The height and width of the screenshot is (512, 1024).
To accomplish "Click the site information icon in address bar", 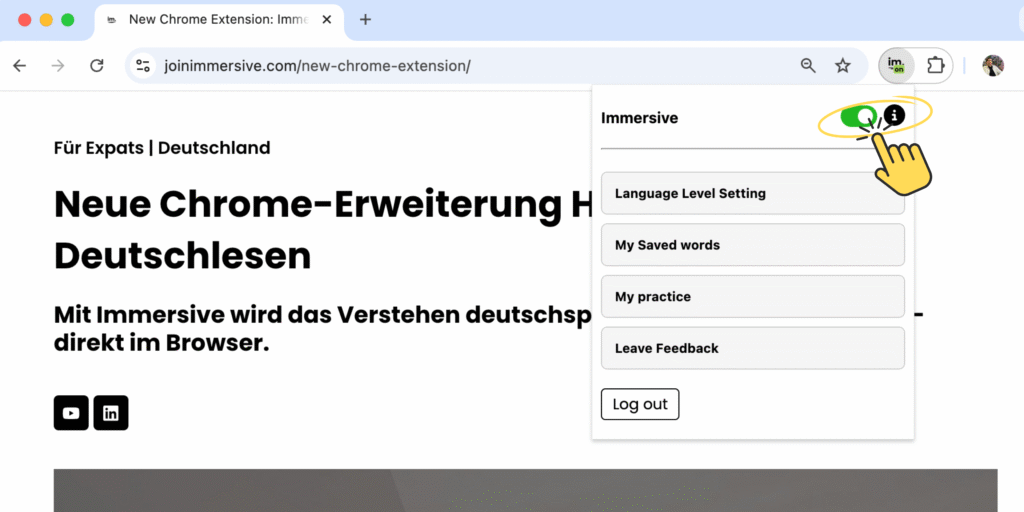I will [143, 66].
